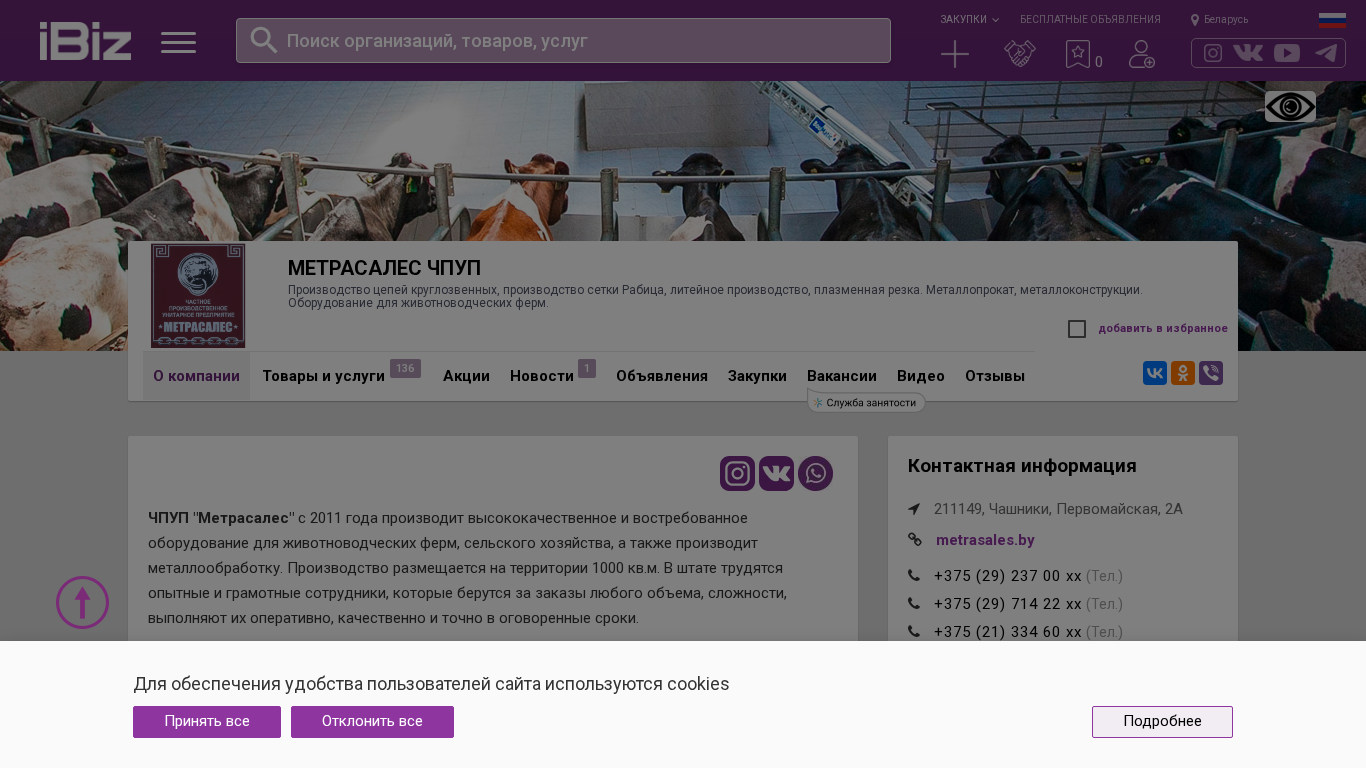Check добавить в избранное checkbox
This screenshot has width=1366, height=768.
1077,329
